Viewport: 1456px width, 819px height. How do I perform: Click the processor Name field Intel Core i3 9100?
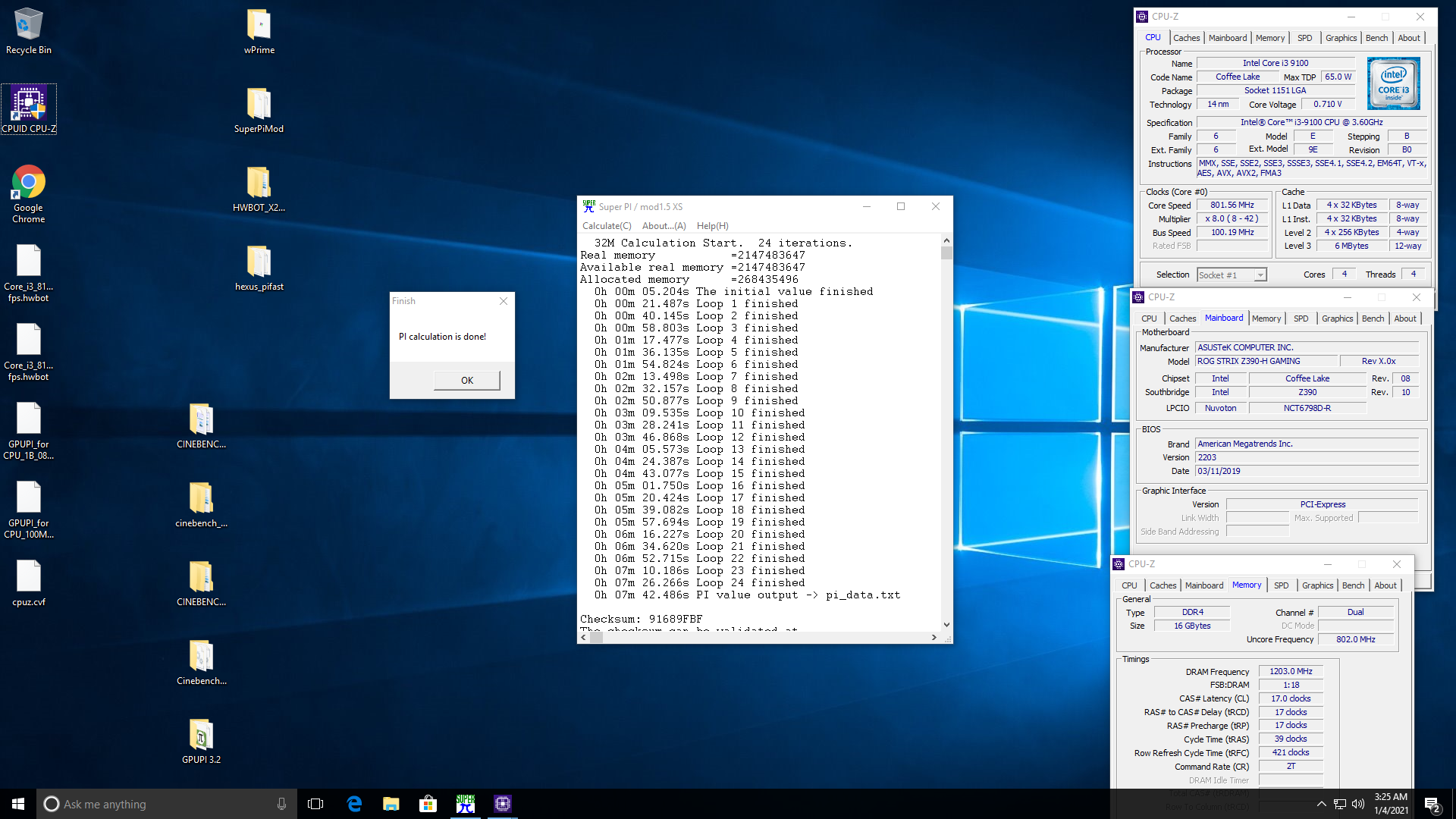(x=1276, y=63)
